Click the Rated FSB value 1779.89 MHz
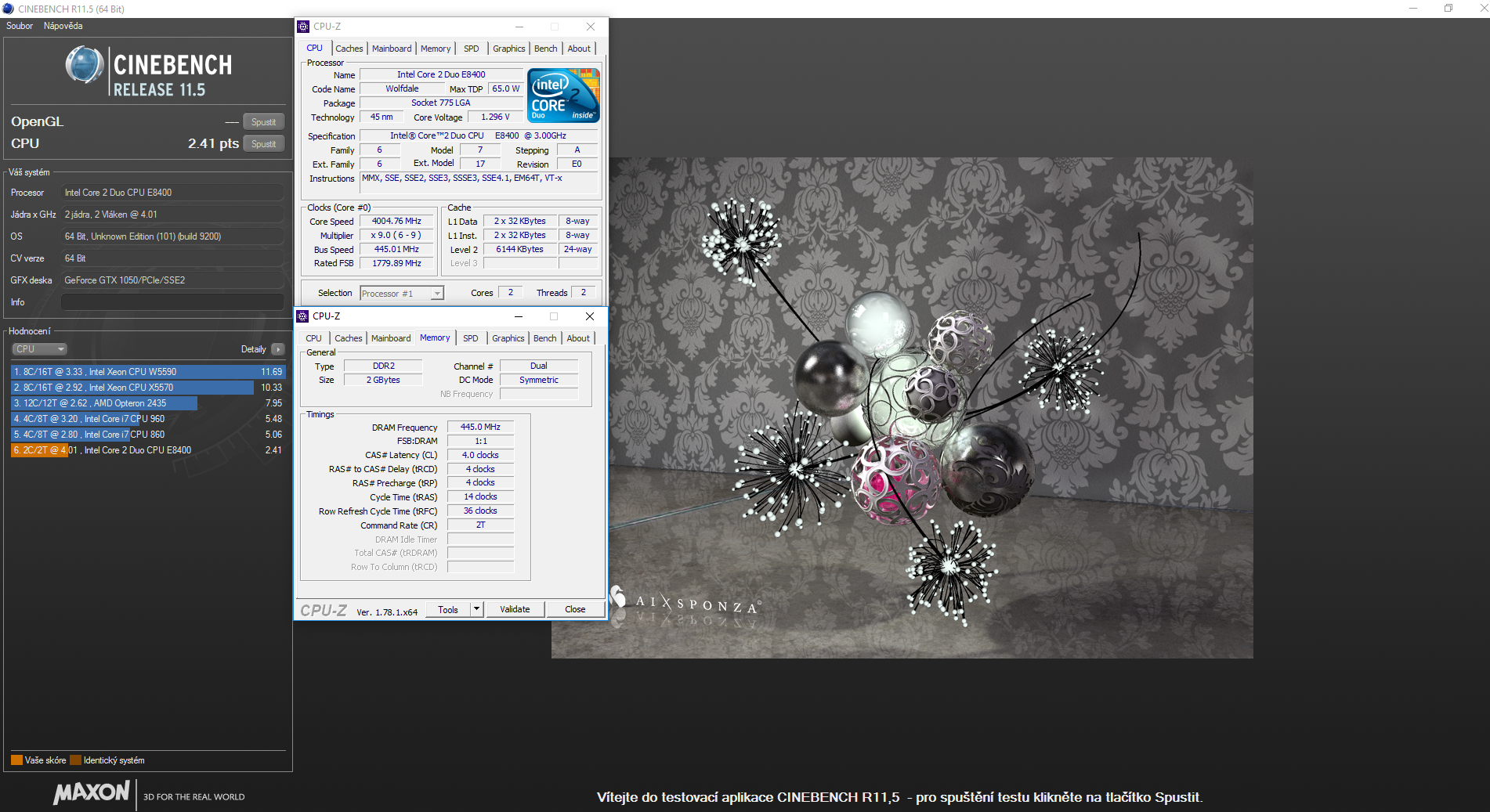This screenshot has height=812, width=1490. pos(396,264)
